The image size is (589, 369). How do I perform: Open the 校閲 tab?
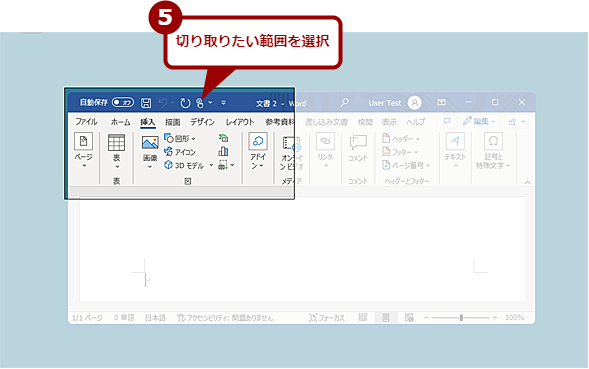[x=365, y=122]
